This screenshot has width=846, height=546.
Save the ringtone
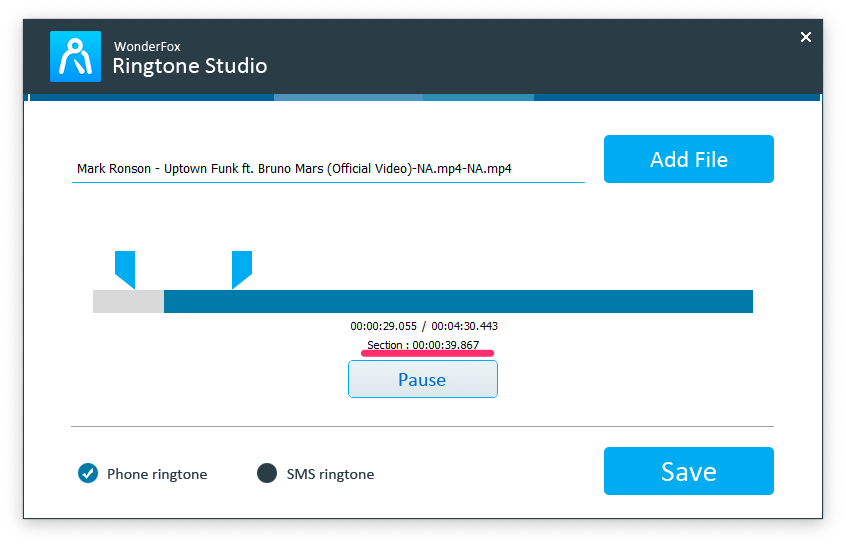(688, 471)
